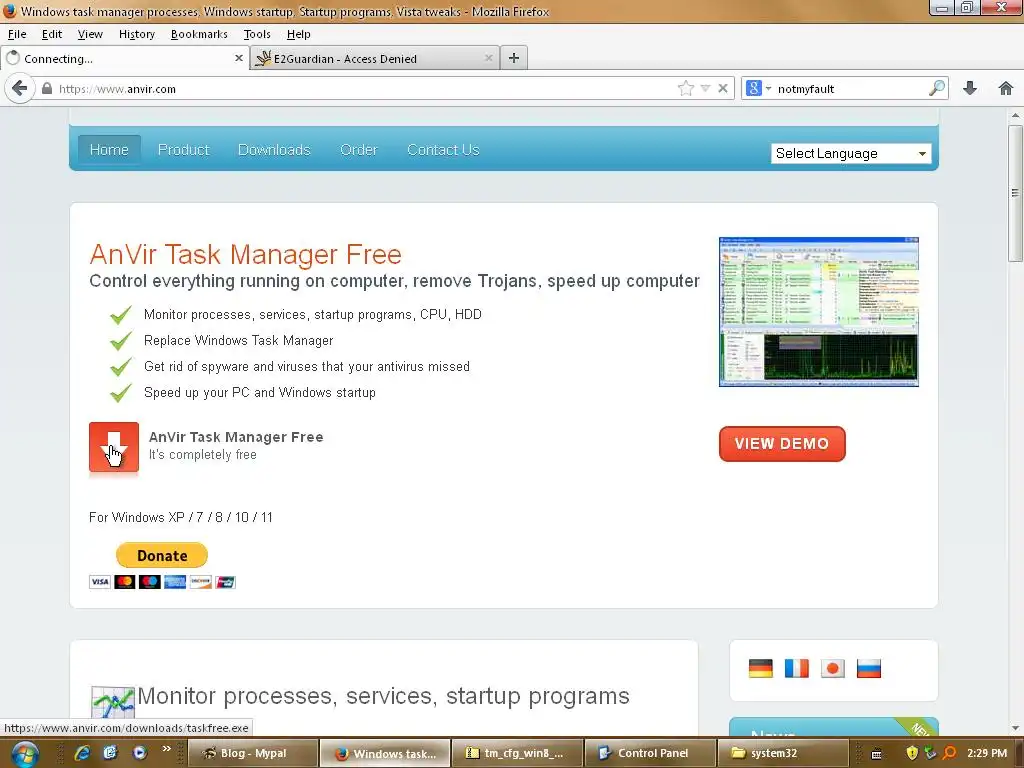The height and width of the screenshot is (768, 1024).
Task: Switch to Control Panel taskbar button
Action: tap(649, 753)
